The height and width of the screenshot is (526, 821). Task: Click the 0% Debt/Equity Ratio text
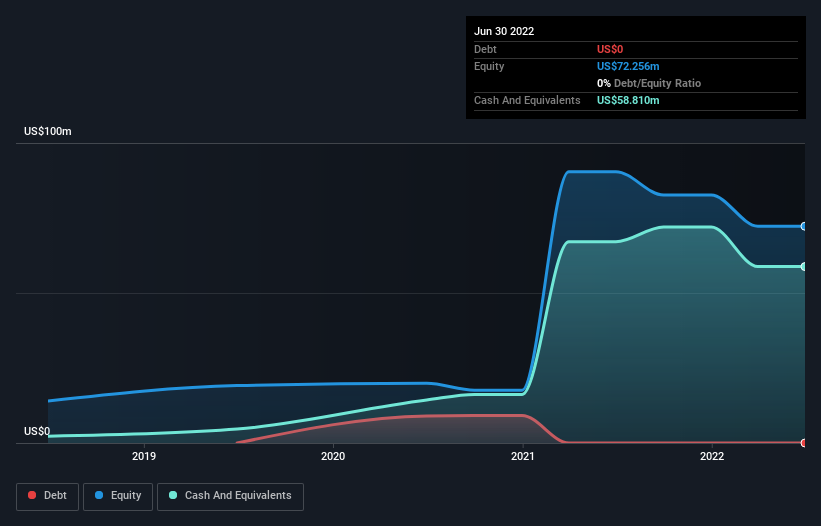(x=649, y=83)
